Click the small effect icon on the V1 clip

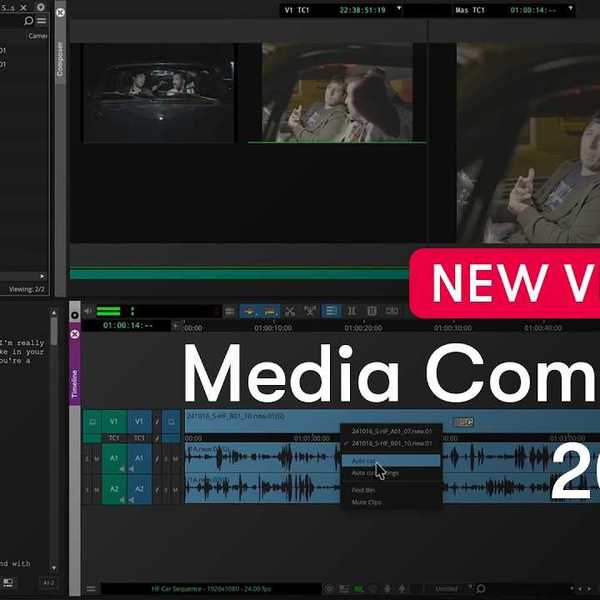463,422
